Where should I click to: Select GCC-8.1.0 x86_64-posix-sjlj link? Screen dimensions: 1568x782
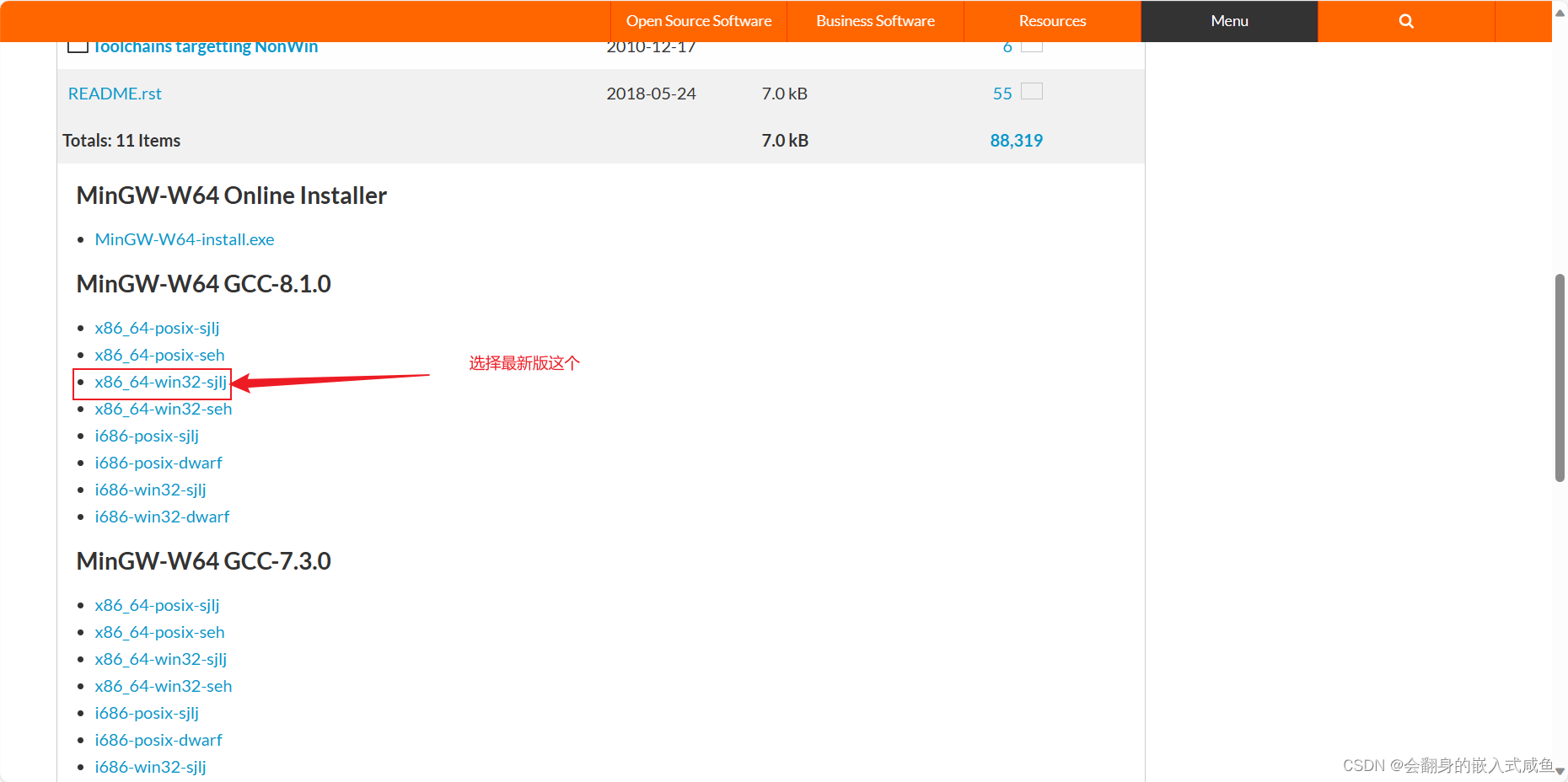[157, 328]
